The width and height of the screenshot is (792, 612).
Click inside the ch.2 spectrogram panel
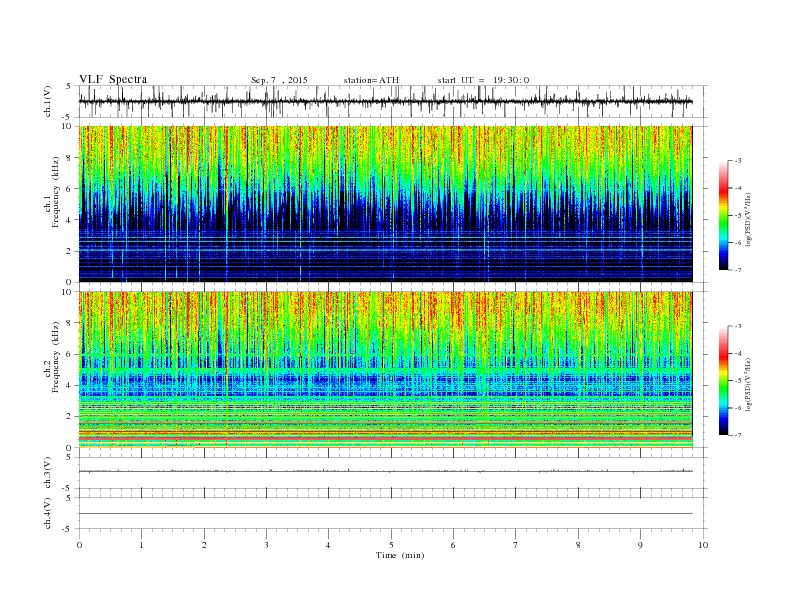[385, 370]
